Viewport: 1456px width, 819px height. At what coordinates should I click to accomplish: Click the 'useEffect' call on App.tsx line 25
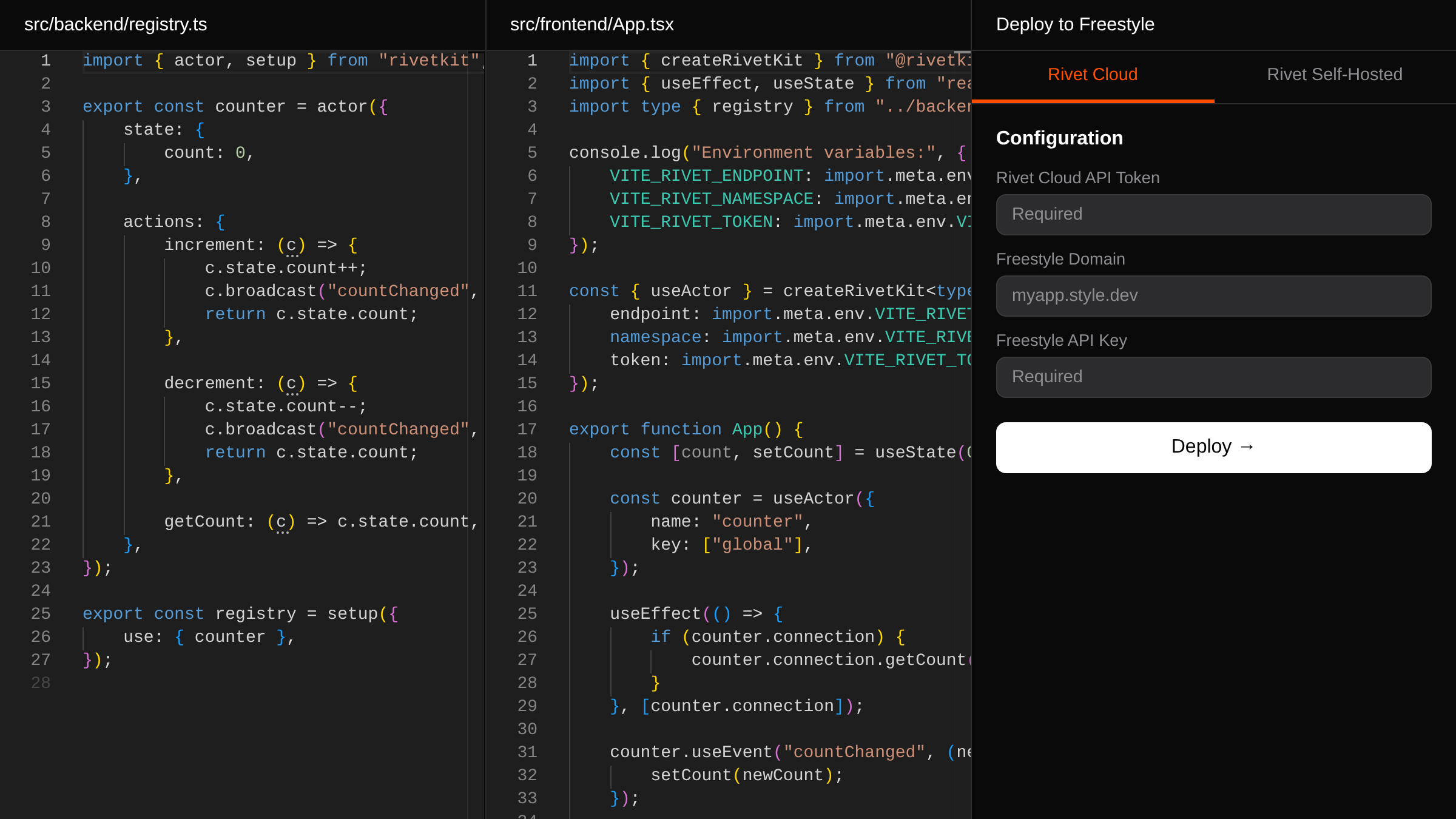655,613
